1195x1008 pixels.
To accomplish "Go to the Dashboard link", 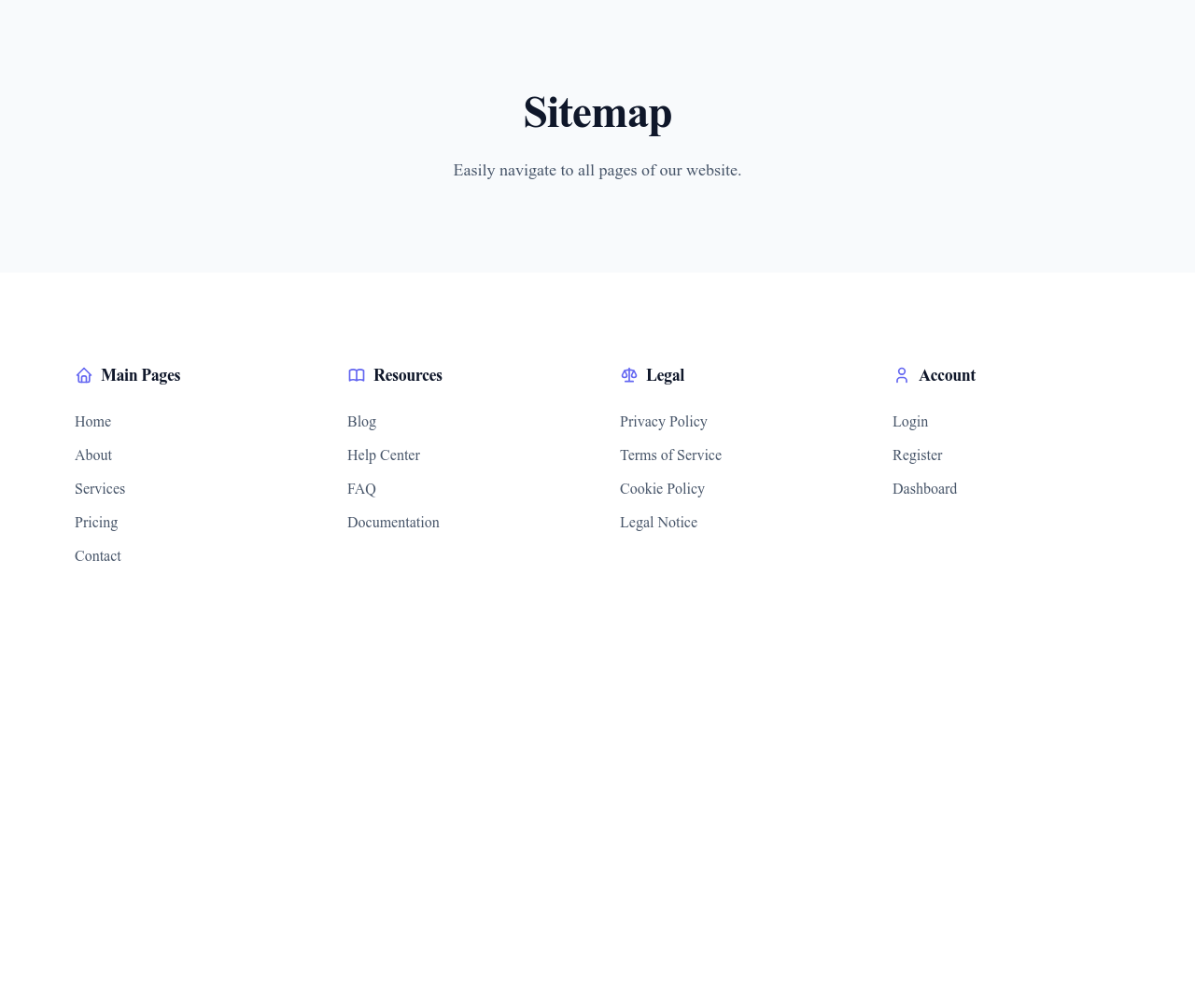I will point(924,489).
